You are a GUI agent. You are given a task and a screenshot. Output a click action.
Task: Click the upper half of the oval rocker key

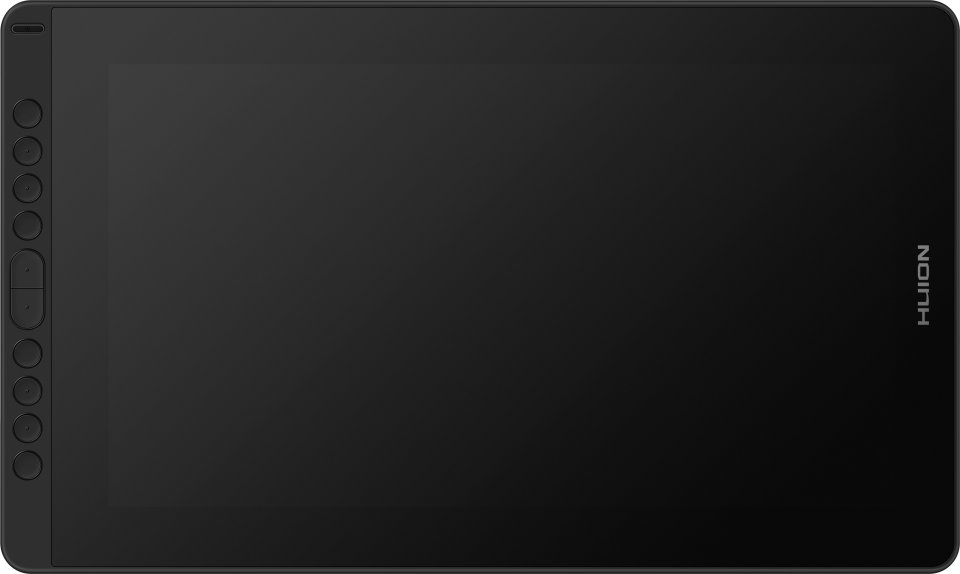(x=28, y=269)
